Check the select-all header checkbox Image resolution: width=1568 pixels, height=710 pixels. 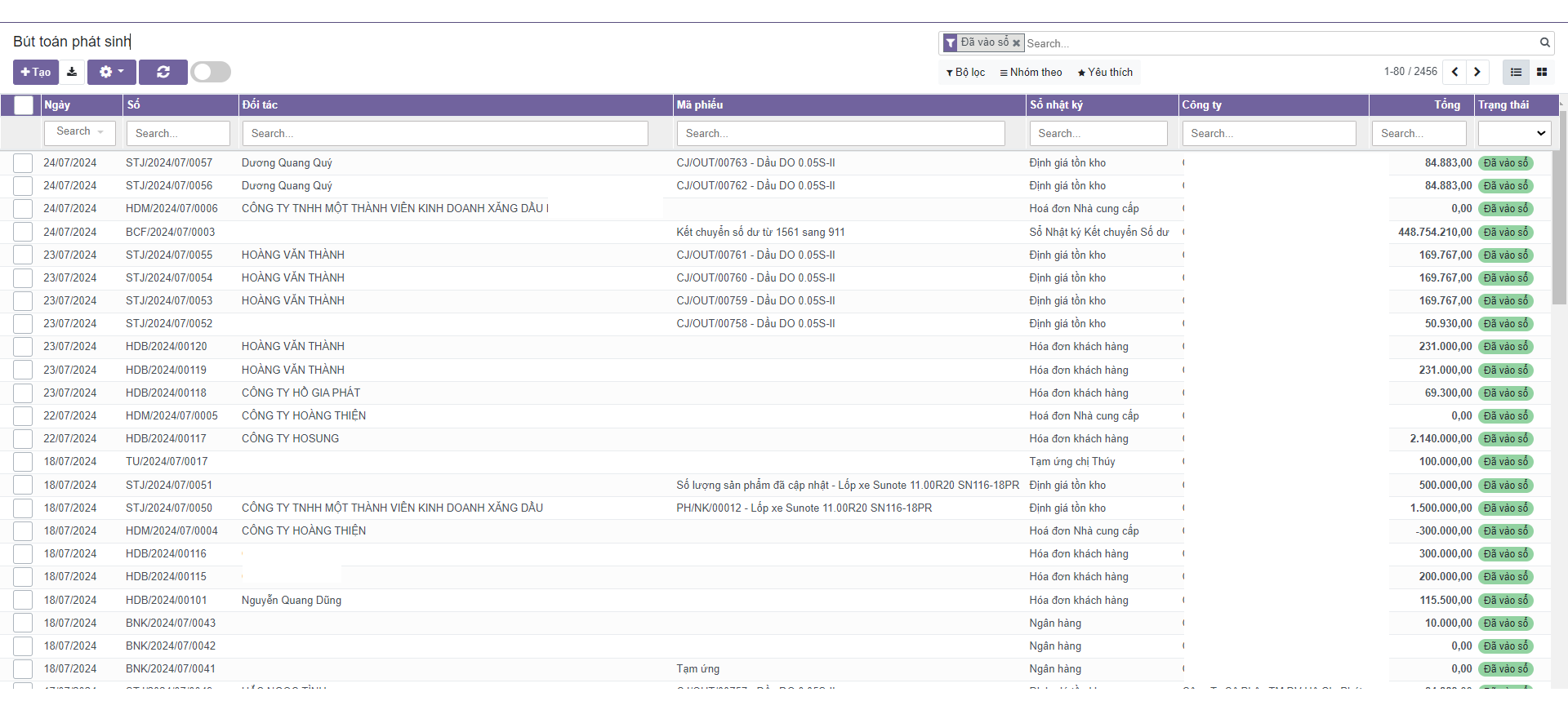(24, 104)
